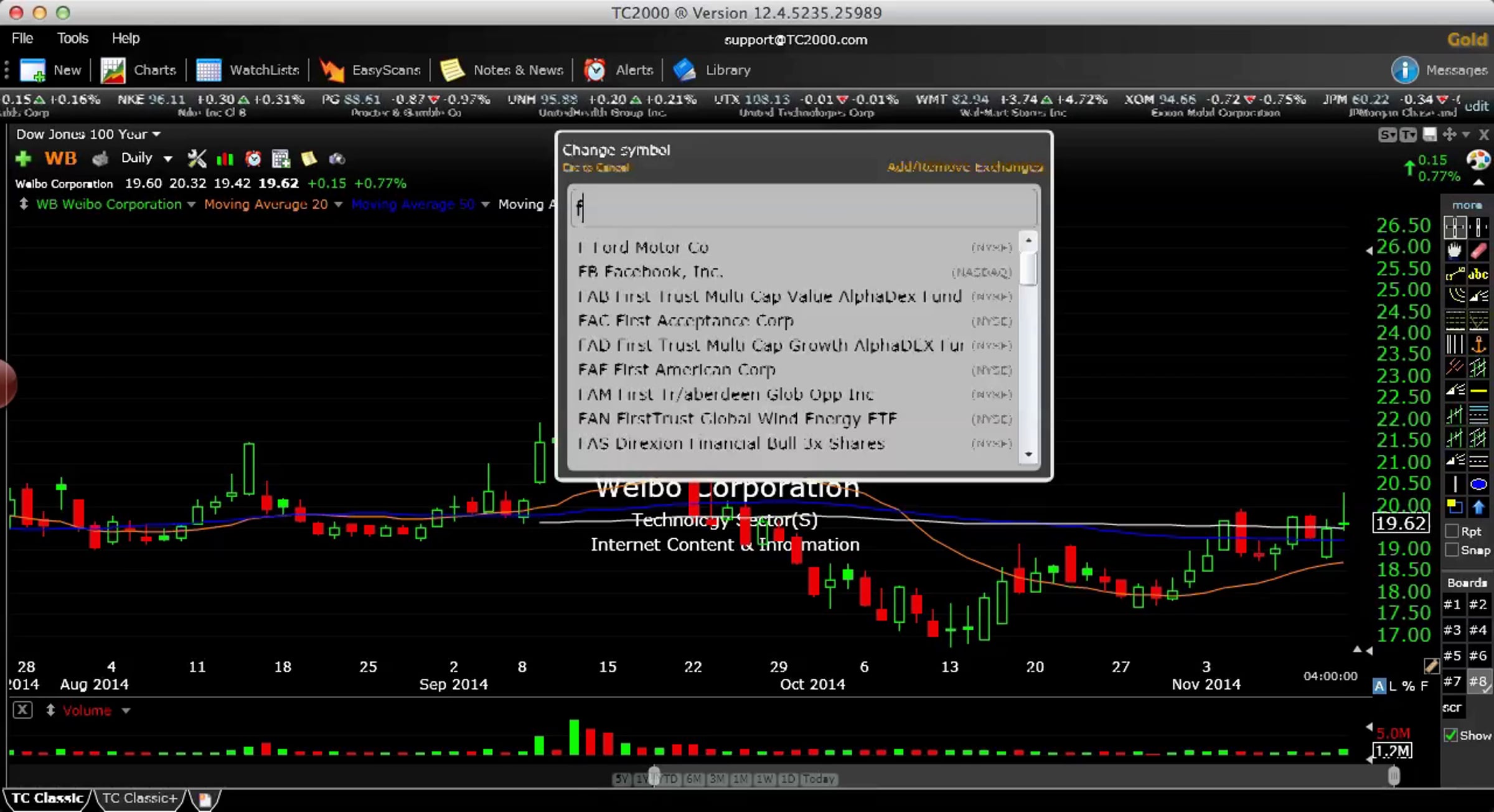Expand the Moving Average 50 dropdown
Image resolution: width=1494 pixels, height=812 pixels.
pyautogui.click(x=486, y=204)
